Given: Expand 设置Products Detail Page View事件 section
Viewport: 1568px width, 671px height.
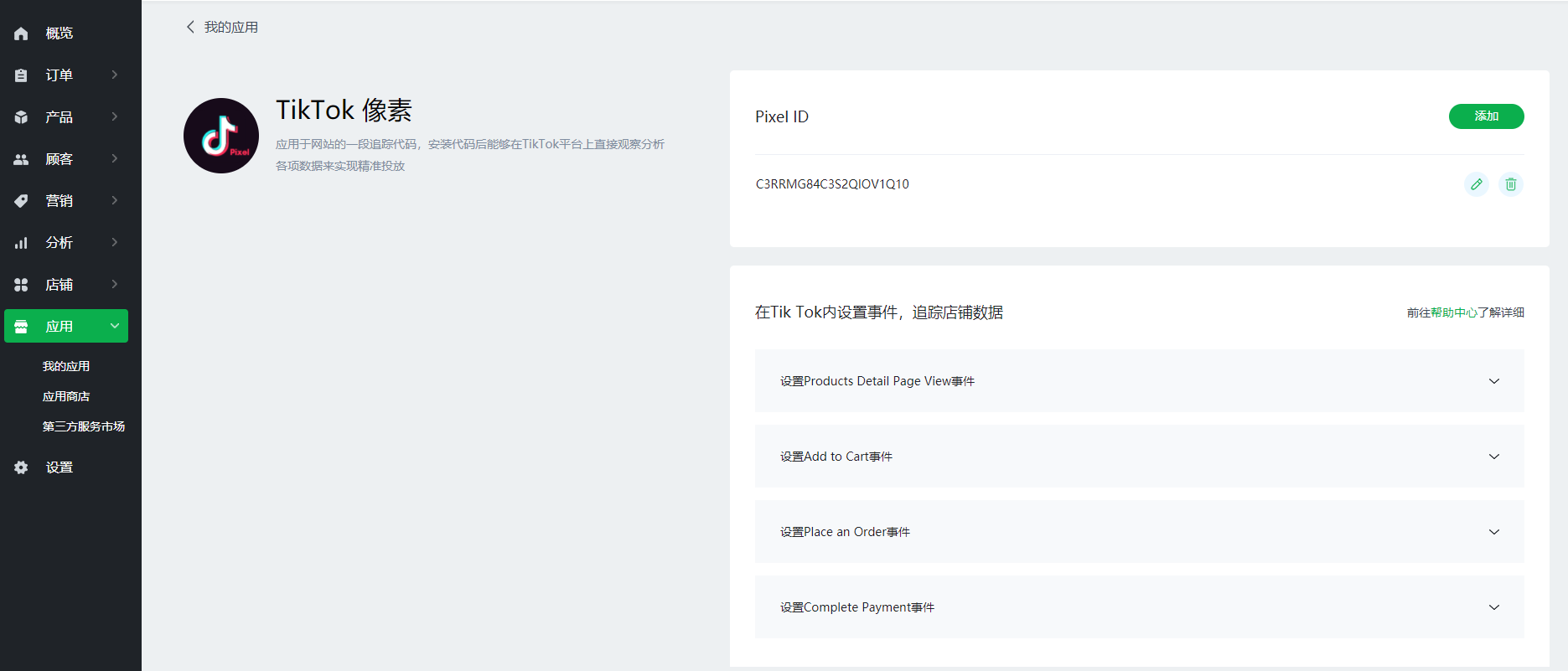Looking at the screenshot, I should click(x=1493, y=381).
